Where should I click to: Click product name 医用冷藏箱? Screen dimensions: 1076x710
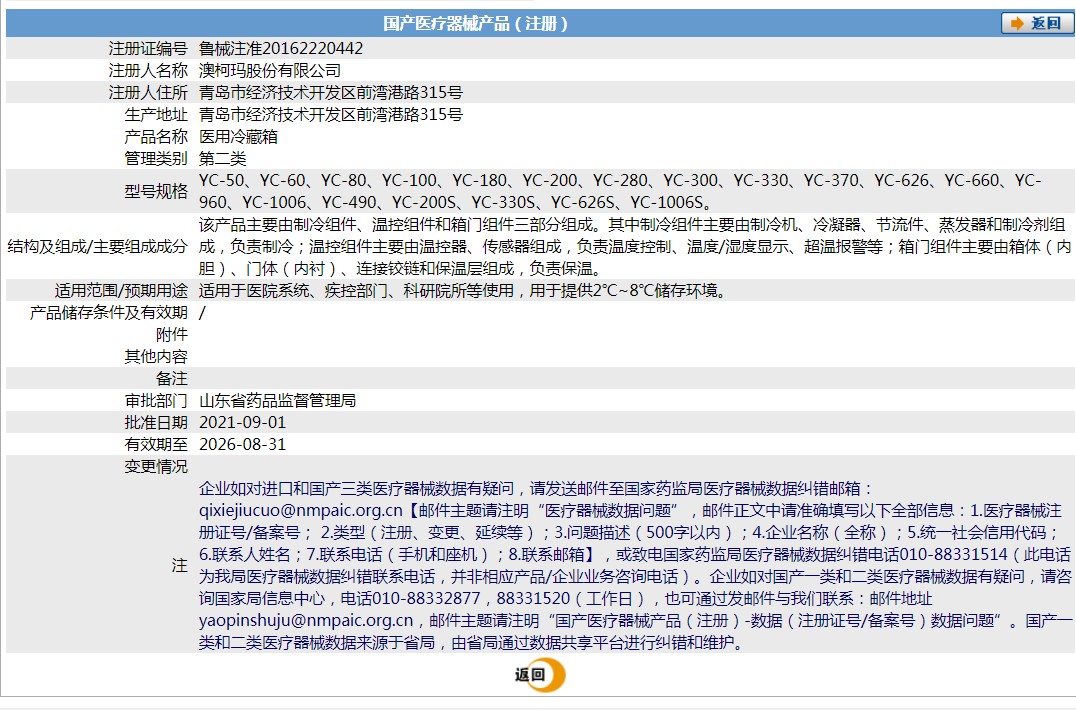(238, 137)
